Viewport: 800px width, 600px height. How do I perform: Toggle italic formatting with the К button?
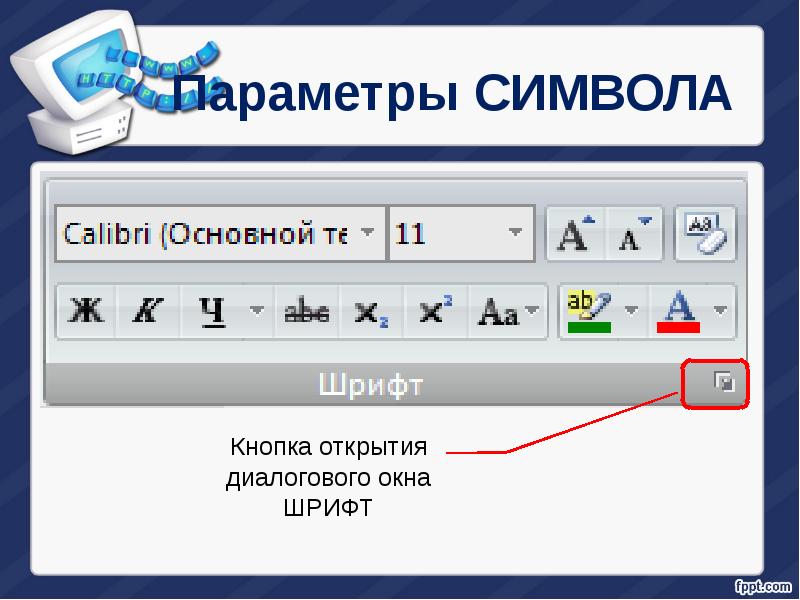coord(147,310)
